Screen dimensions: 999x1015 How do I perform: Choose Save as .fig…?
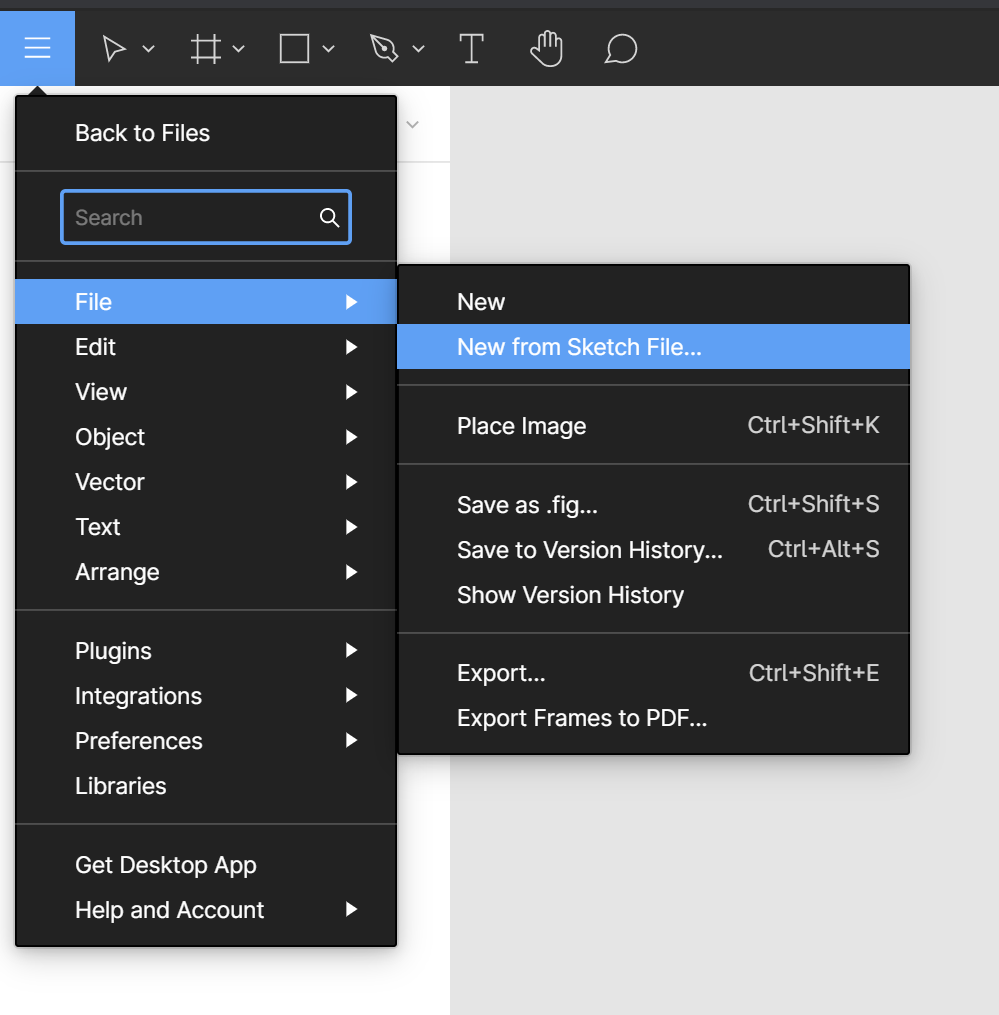(x=653, y=504)
